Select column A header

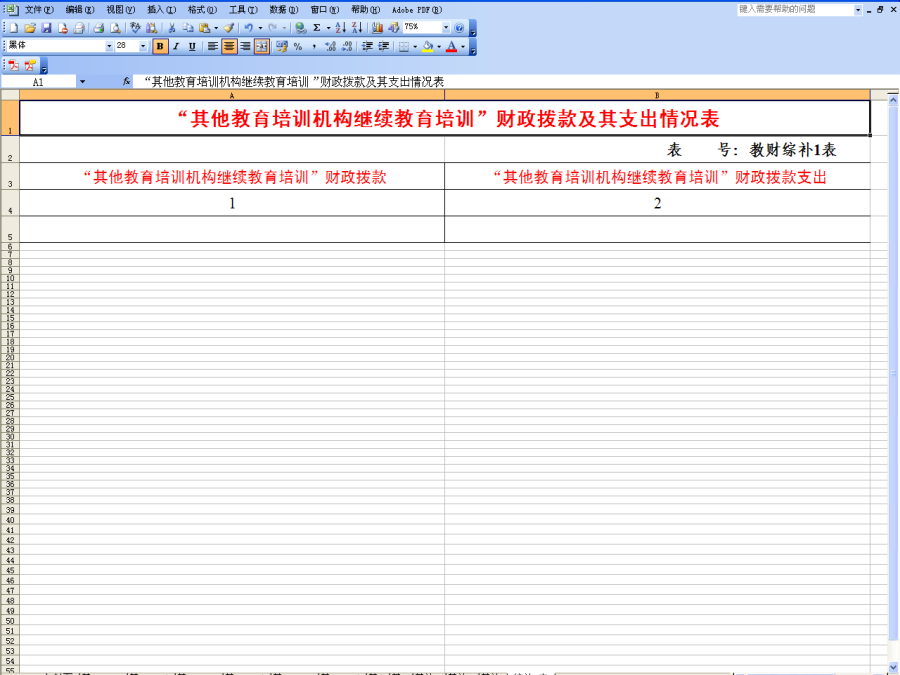click(x=232, y=95)
